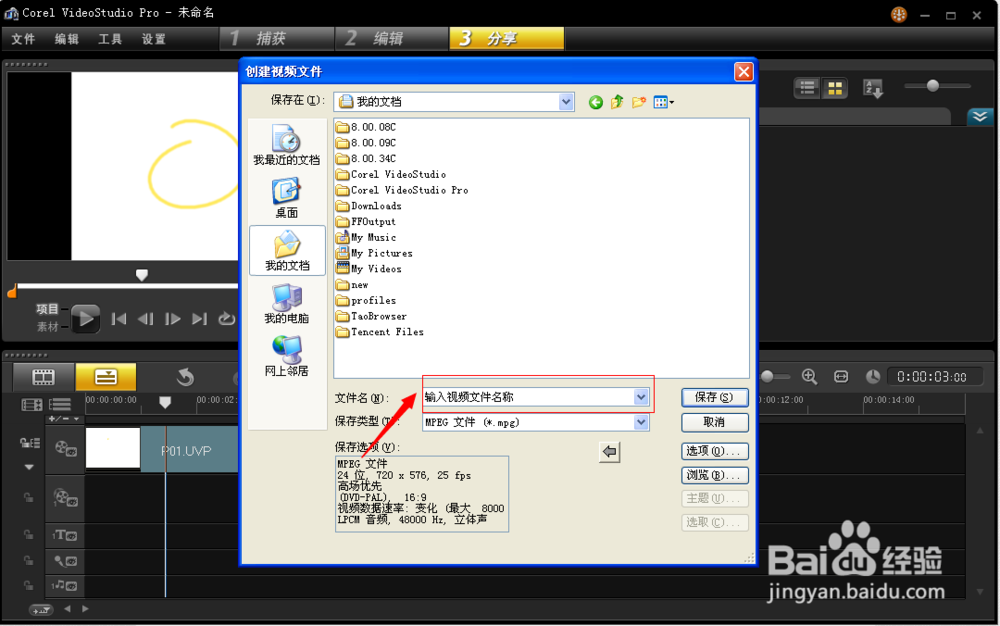Show all visible tracks icon

pyautogui.click(x=32, y=404)
